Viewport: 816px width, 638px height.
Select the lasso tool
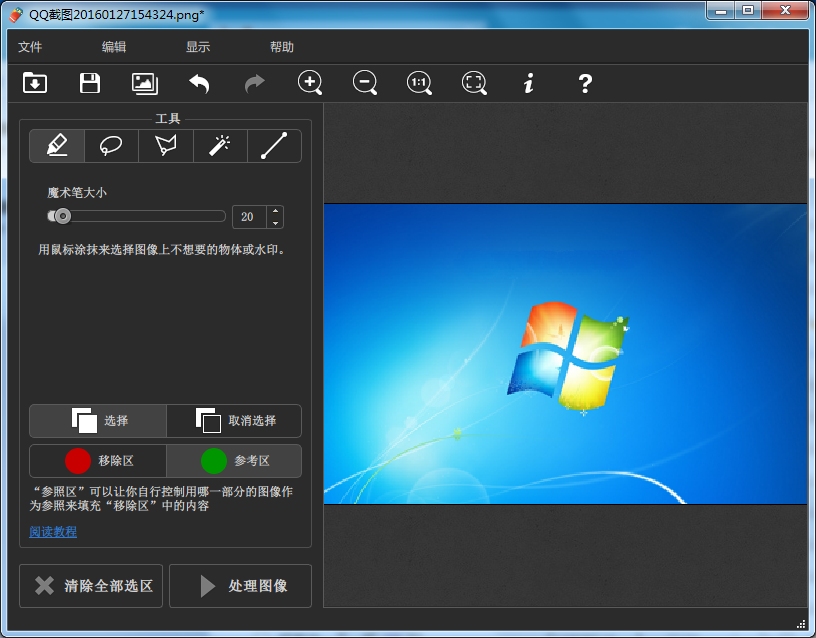111,146
